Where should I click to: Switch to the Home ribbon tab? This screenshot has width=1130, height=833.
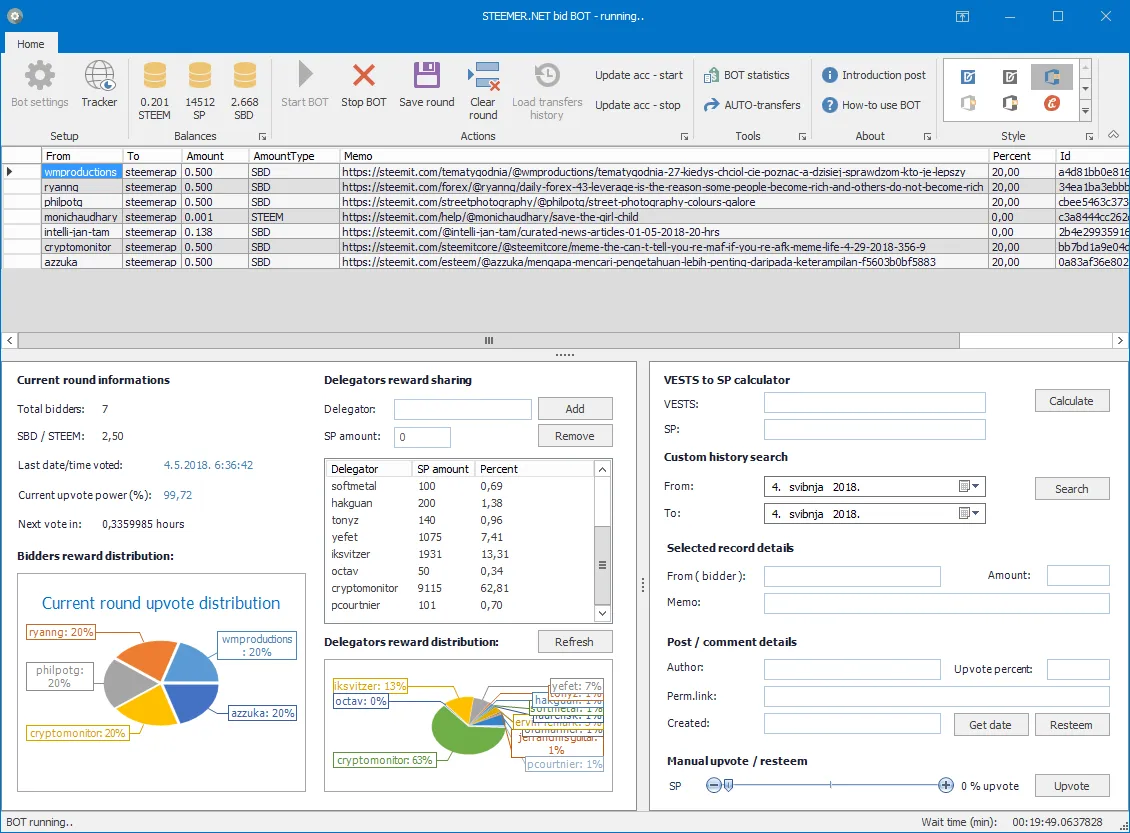click(x=31, y=44)
